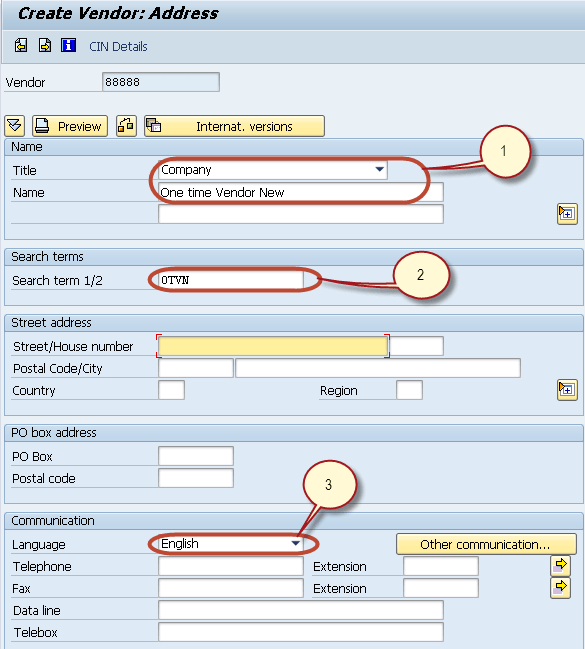The image size is (585, 649).
Task: Open the CIN Details menu item
Action: point(118,46)
